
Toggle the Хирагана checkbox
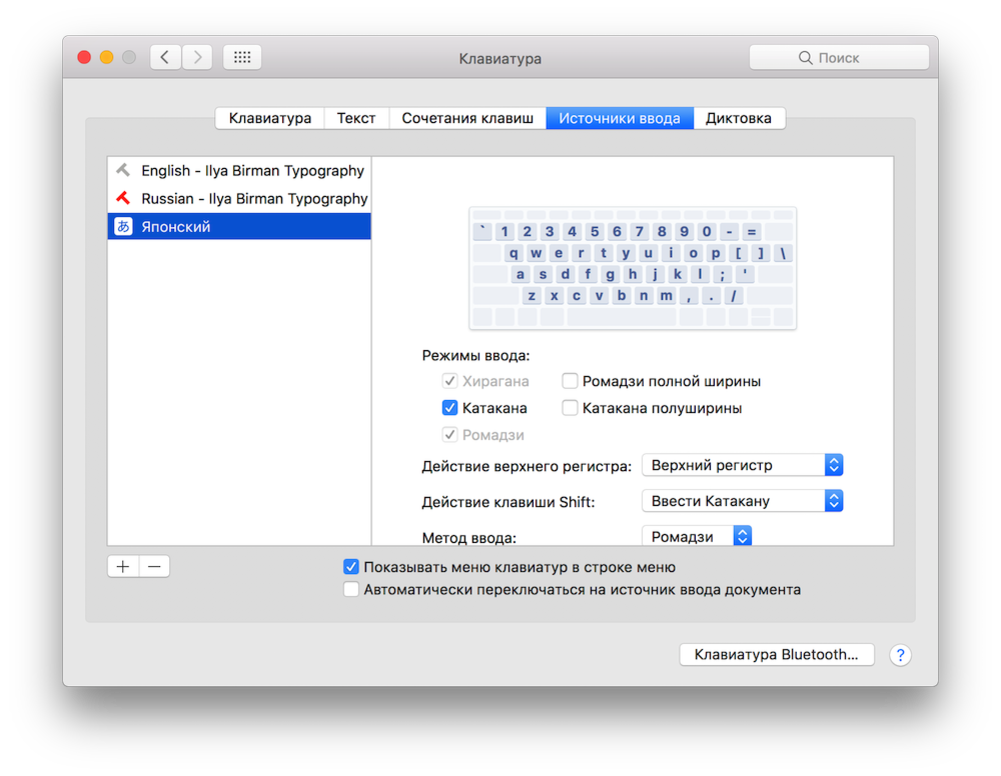[x=449, y=381]
